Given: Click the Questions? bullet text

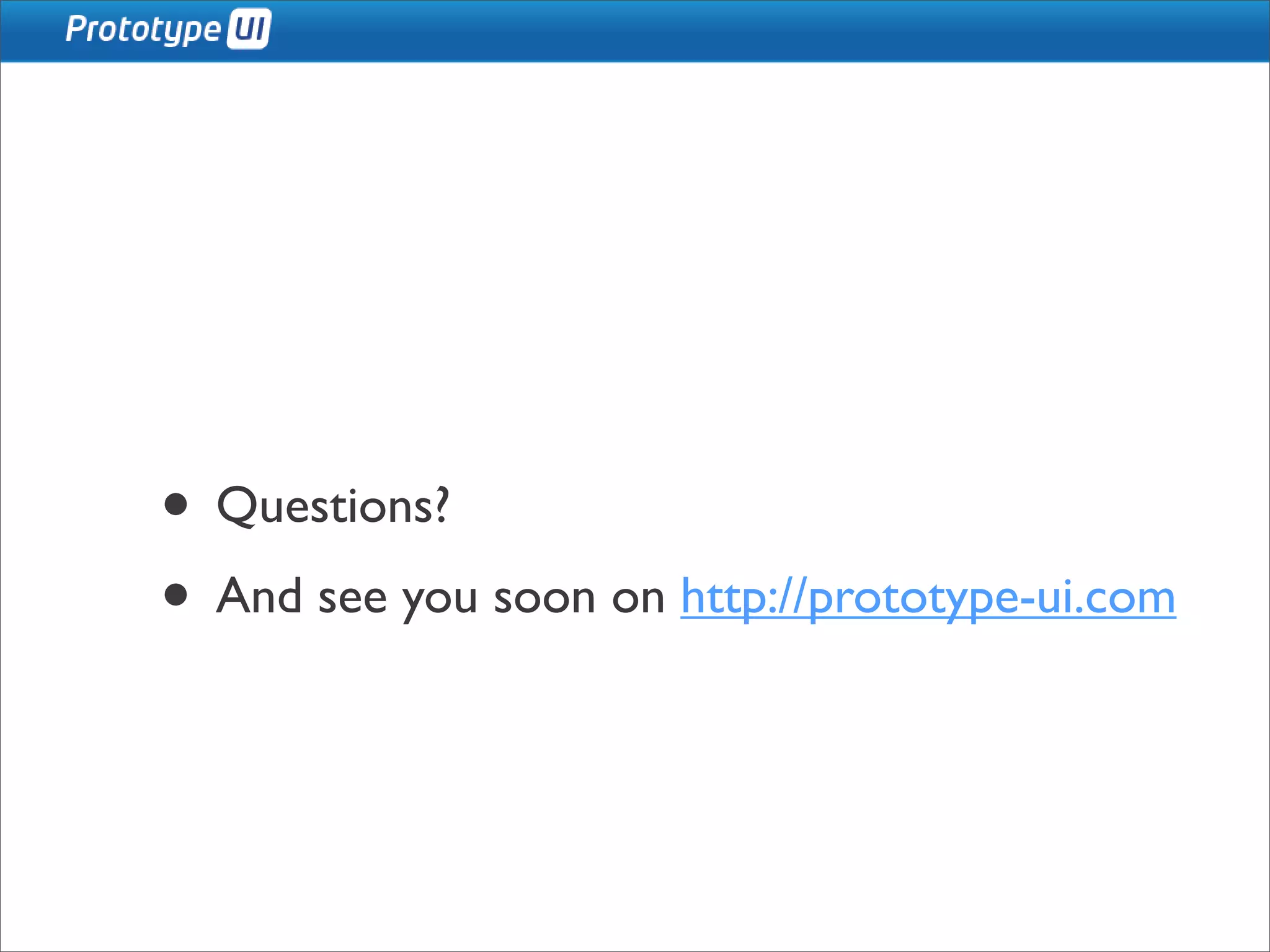Looking at the screenshot, I should pyautogui.click(x=332, y=506).
